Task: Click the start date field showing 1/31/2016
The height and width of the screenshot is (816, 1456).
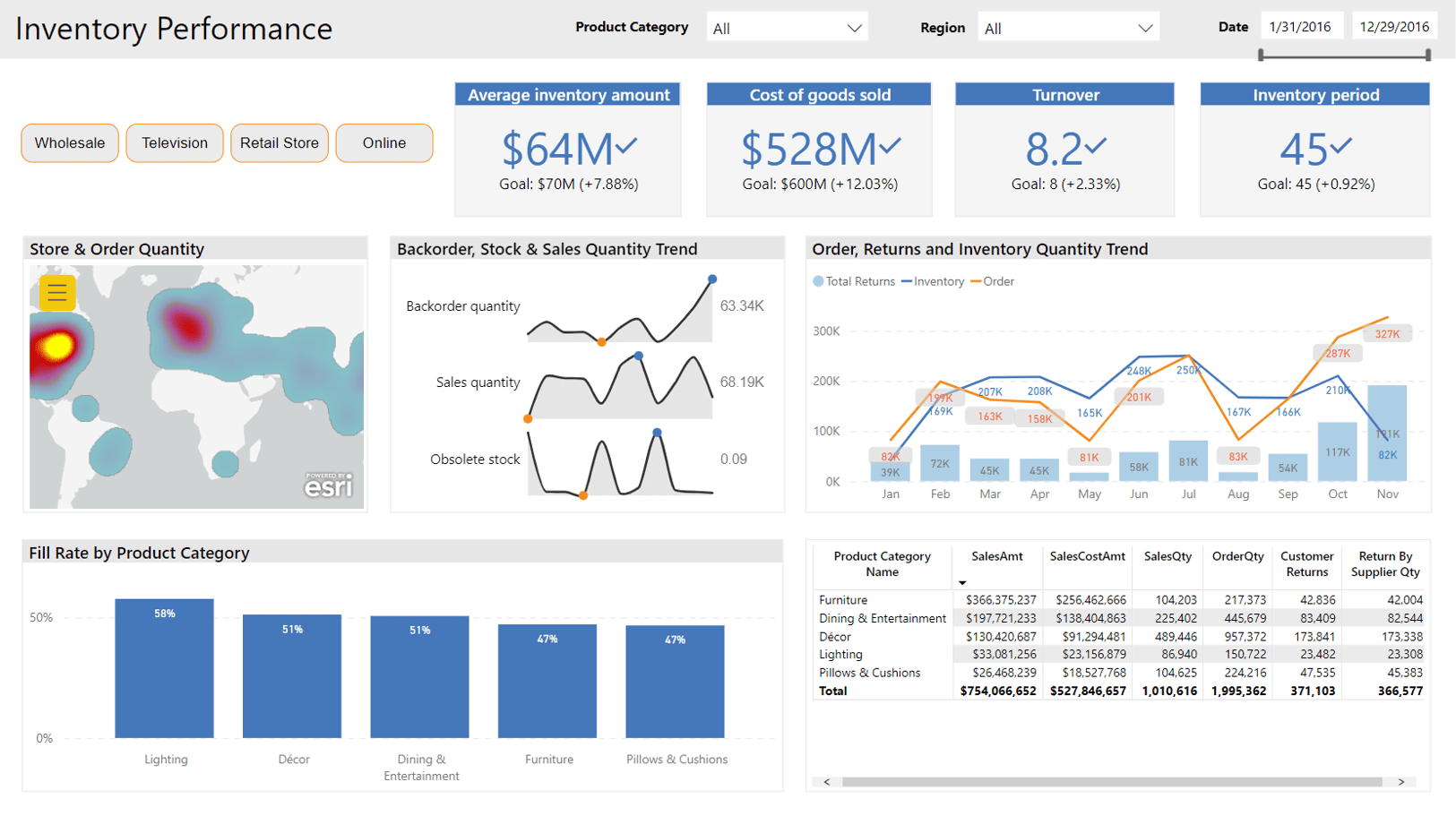Action: coord(1302,26)
